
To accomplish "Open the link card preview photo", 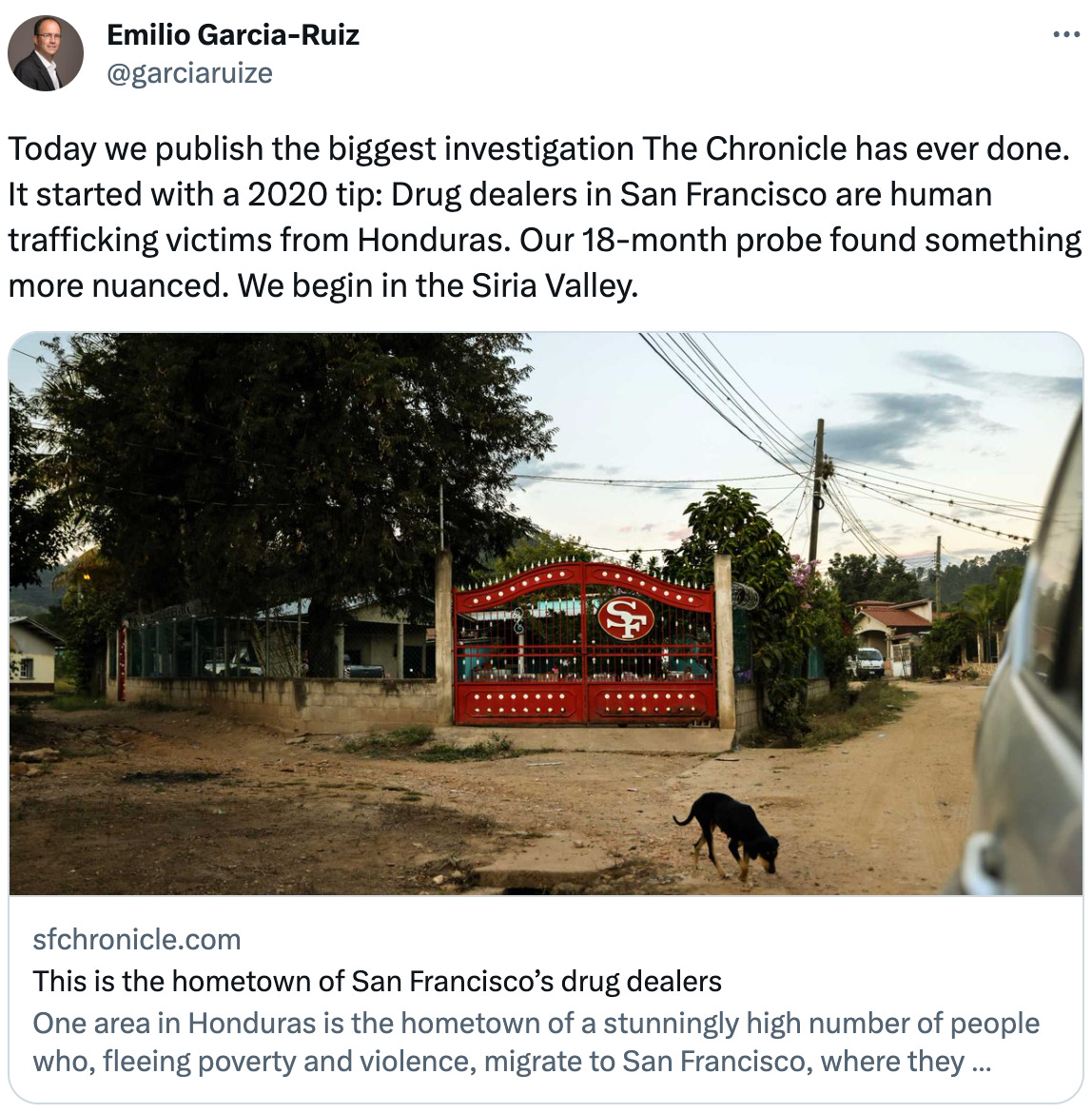I will 546,614.
